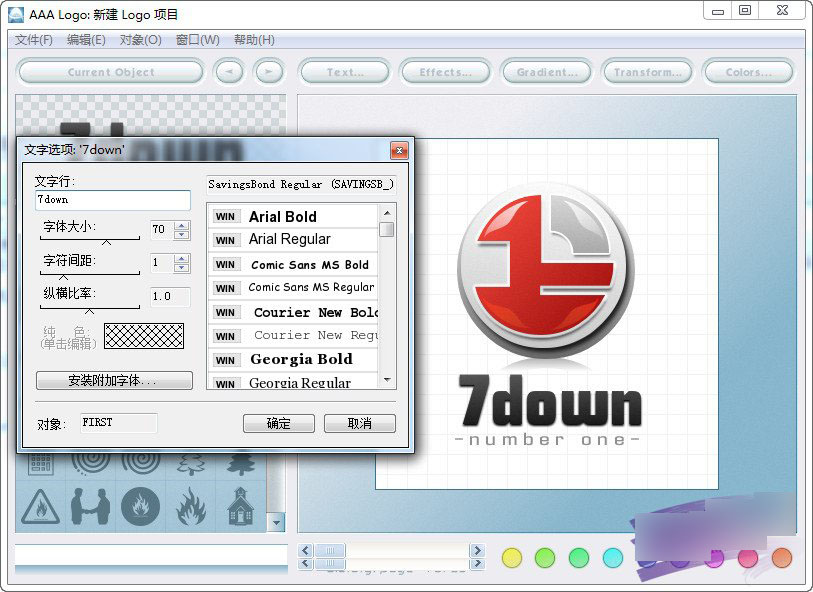This screenshot has width=813, height=592.
Task: Confirm with the 确定 button
Action: 278,424
